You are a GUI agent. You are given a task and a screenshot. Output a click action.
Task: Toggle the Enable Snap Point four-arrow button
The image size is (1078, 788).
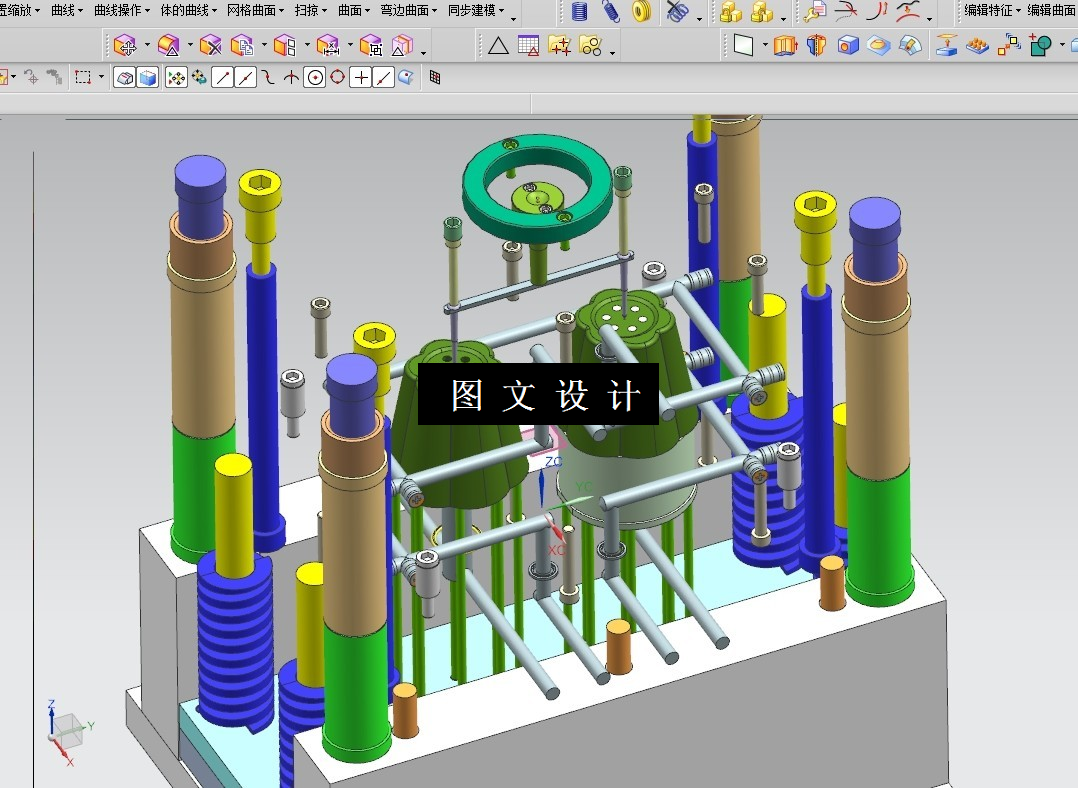(177, 78)
